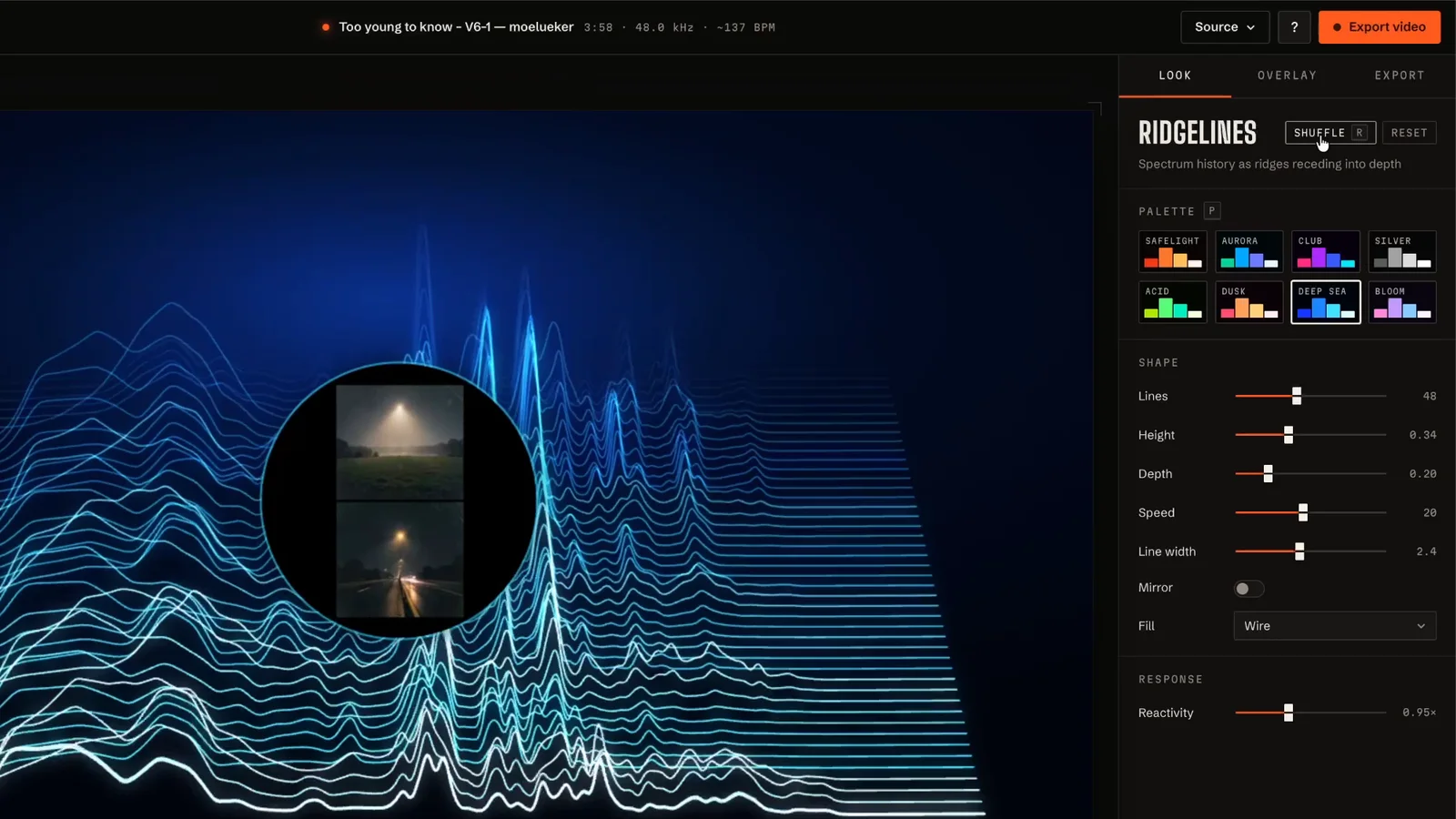Click the P shortcut badge beside Palette
Image resolution: width=1456 pixels, height=819 pixels.
(x=1211, y=211)
